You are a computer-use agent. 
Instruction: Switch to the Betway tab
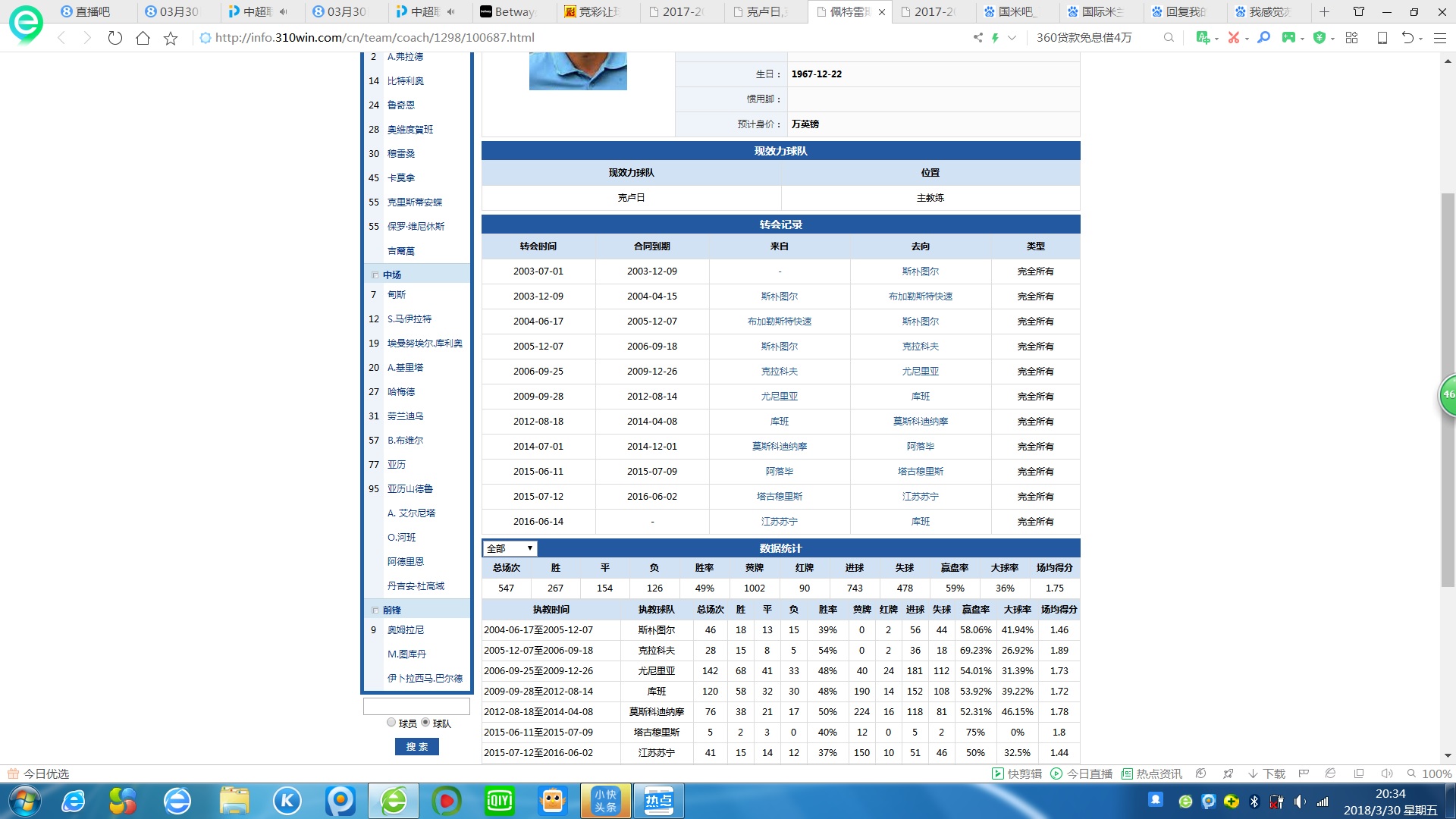pyautogui.click(x=513, y=11)
